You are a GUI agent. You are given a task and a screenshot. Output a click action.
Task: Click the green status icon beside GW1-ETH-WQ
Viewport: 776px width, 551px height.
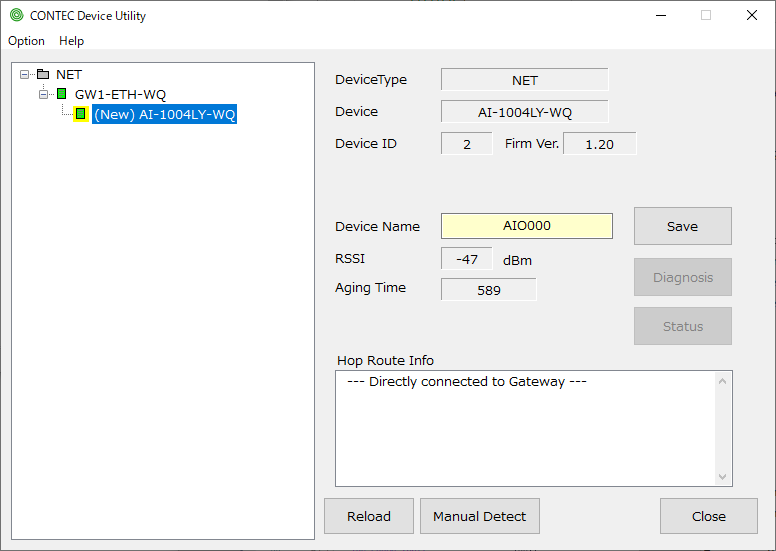[61, 94]
